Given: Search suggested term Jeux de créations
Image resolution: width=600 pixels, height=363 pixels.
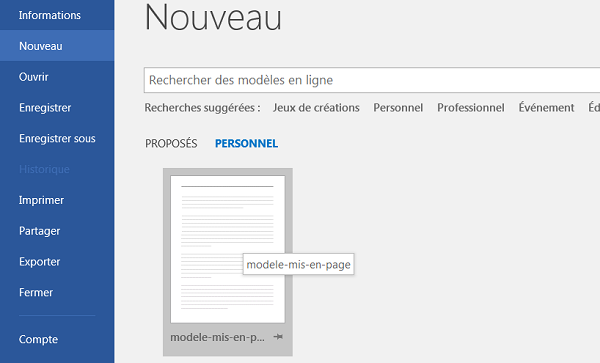Looking at the screenshot, I should pos(316,108).
